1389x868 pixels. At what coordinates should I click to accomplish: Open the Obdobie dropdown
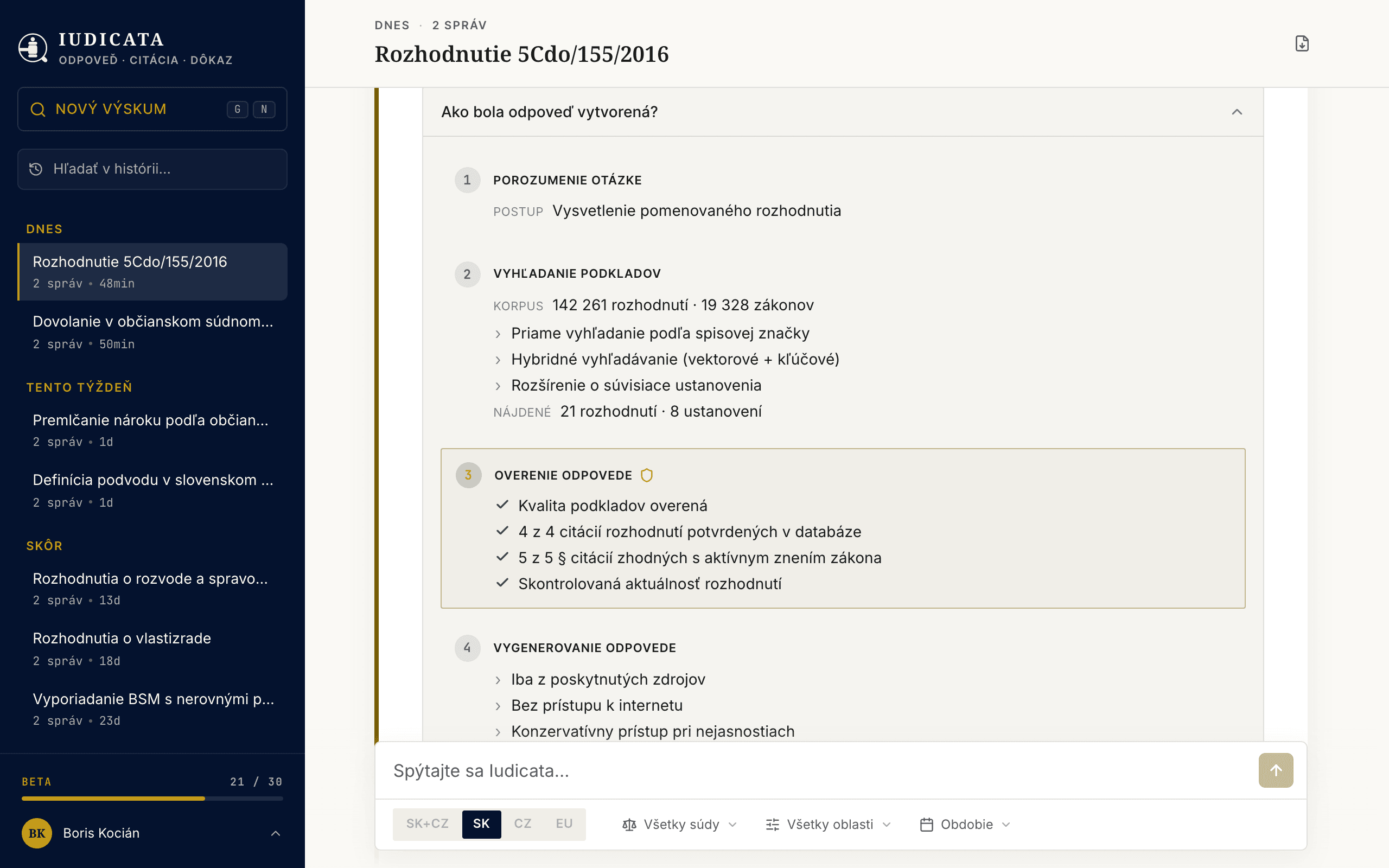(964, 825)
